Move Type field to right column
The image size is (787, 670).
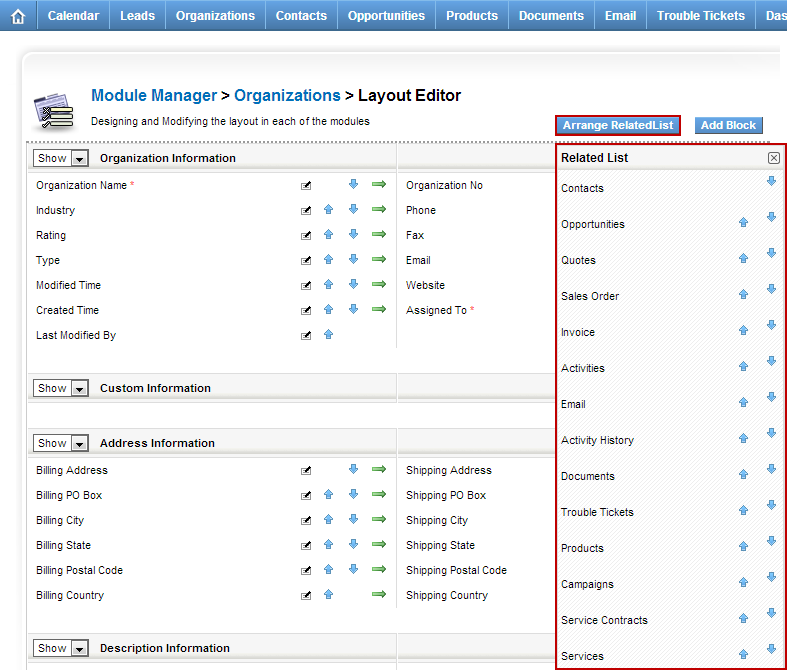point(379,259)
